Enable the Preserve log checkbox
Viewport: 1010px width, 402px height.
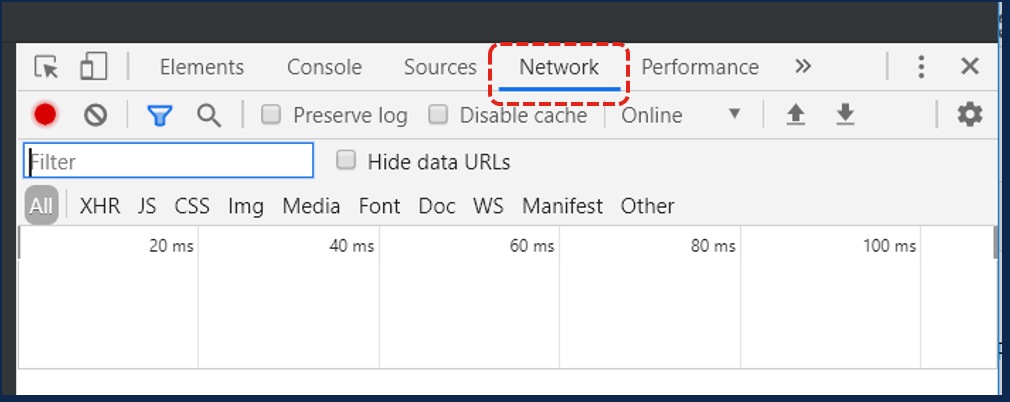point(271,115)
